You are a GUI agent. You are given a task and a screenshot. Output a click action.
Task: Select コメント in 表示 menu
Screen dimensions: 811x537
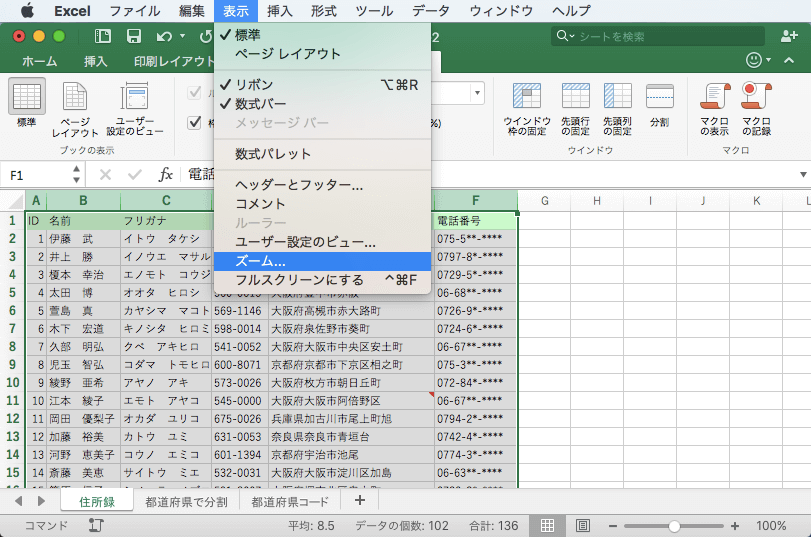[x=322, y=204]
